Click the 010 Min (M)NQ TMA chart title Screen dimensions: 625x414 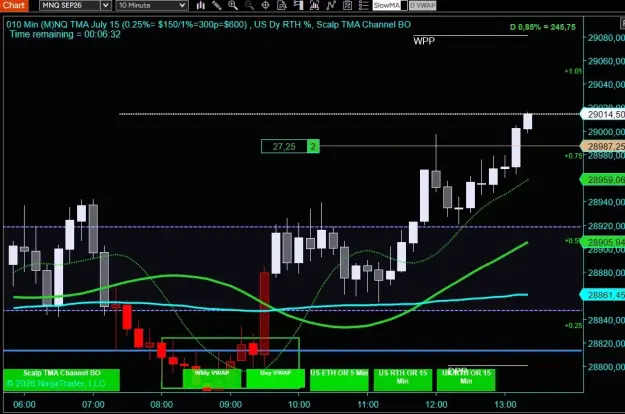point(208,24)
